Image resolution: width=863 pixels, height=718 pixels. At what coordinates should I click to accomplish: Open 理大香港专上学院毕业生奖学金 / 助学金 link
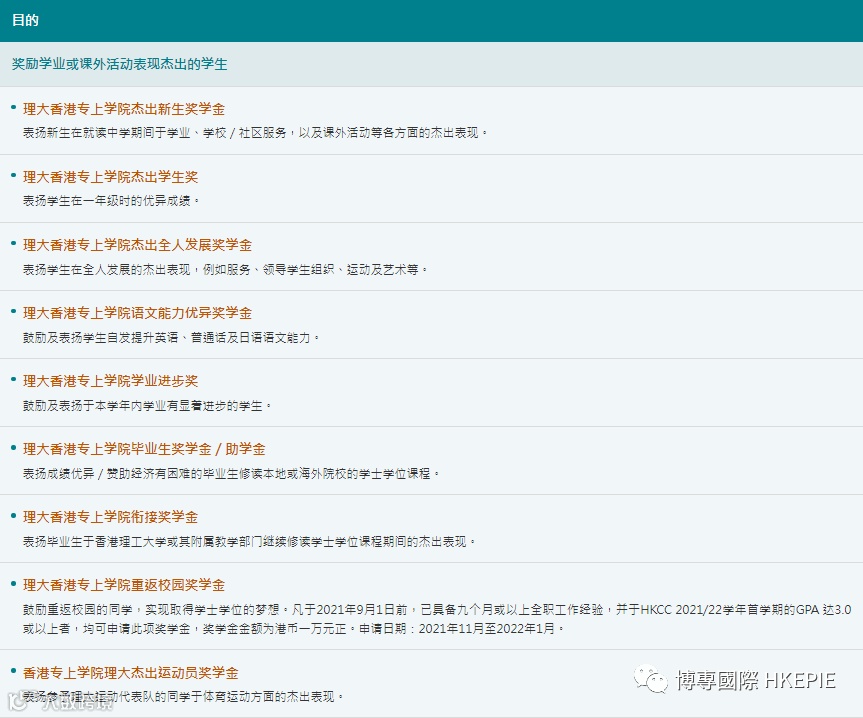(144, 449)
